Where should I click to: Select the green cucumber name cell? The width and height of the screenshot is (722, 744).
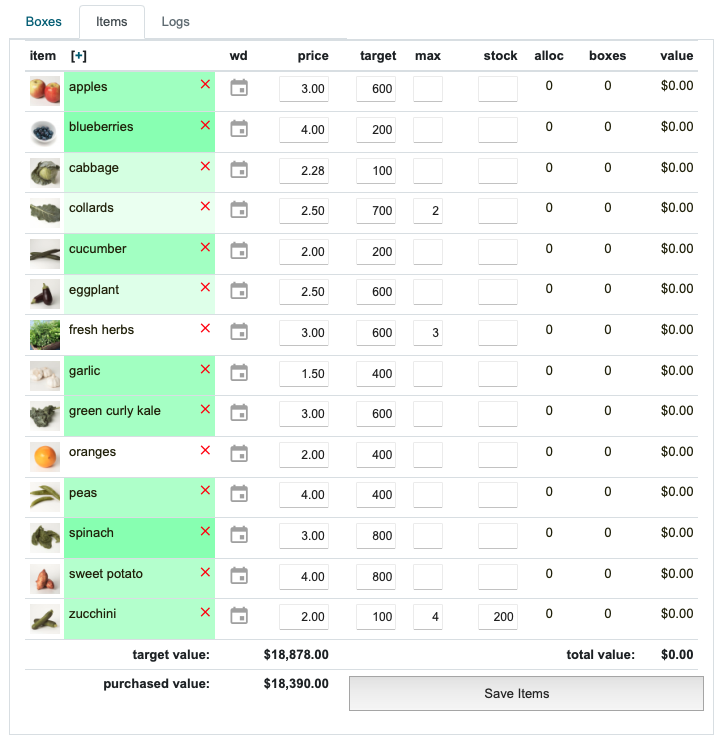139,254
